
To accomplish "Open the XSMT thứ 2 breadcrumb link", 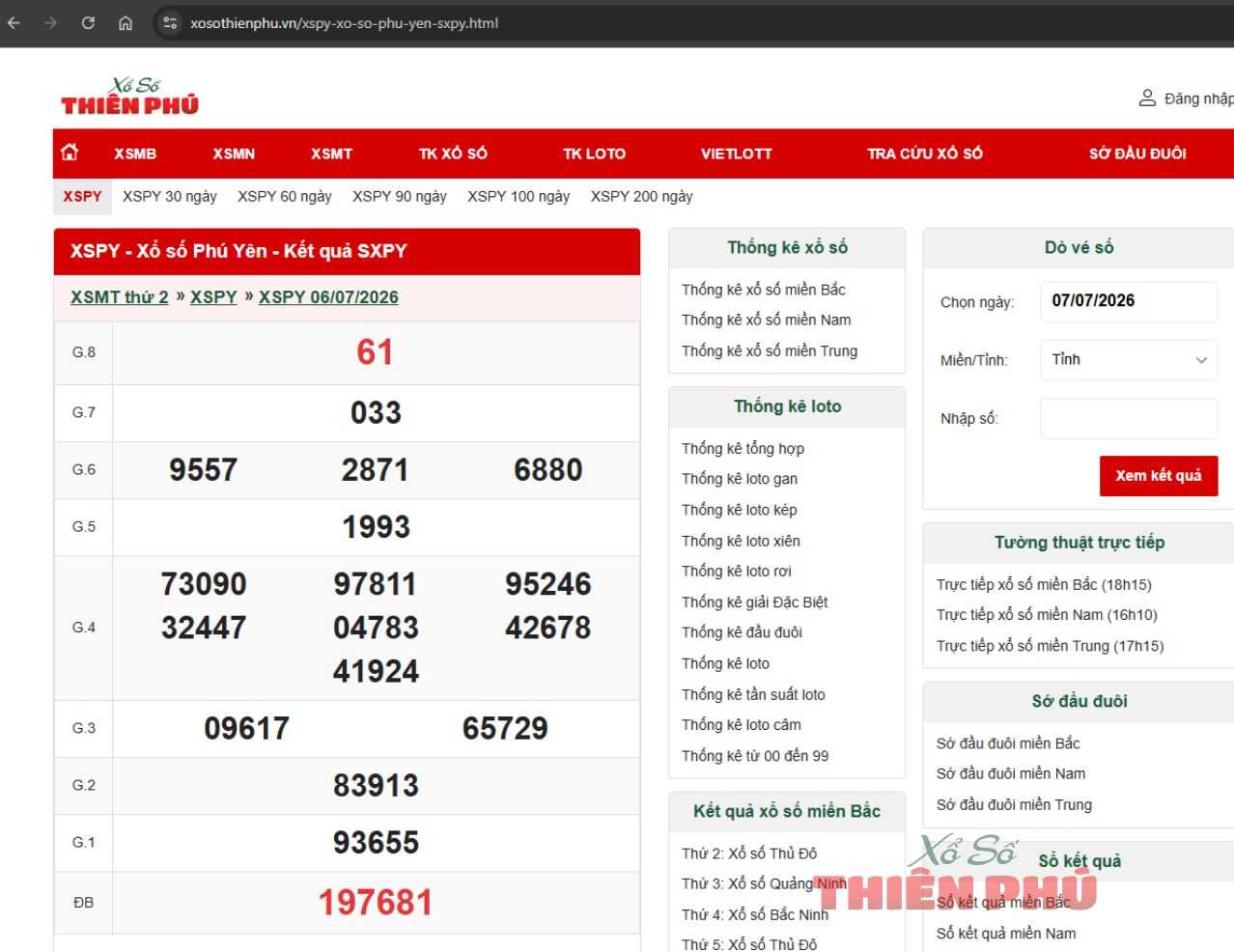I will [x=120, y=297].
